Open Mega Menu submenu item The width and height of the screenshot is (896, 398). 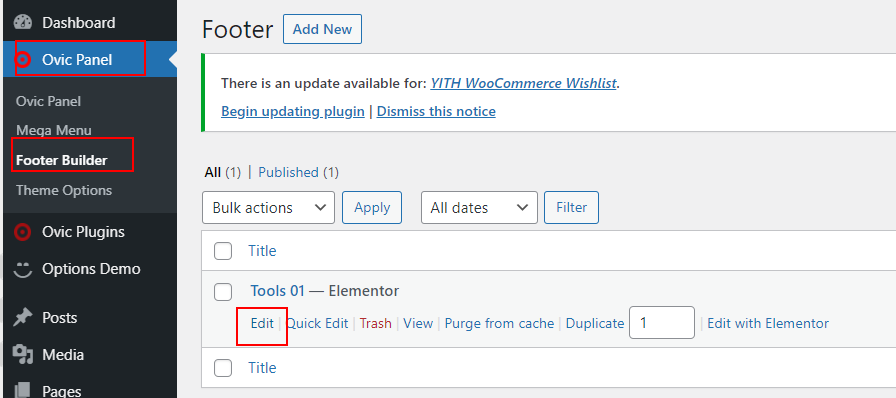54,130
